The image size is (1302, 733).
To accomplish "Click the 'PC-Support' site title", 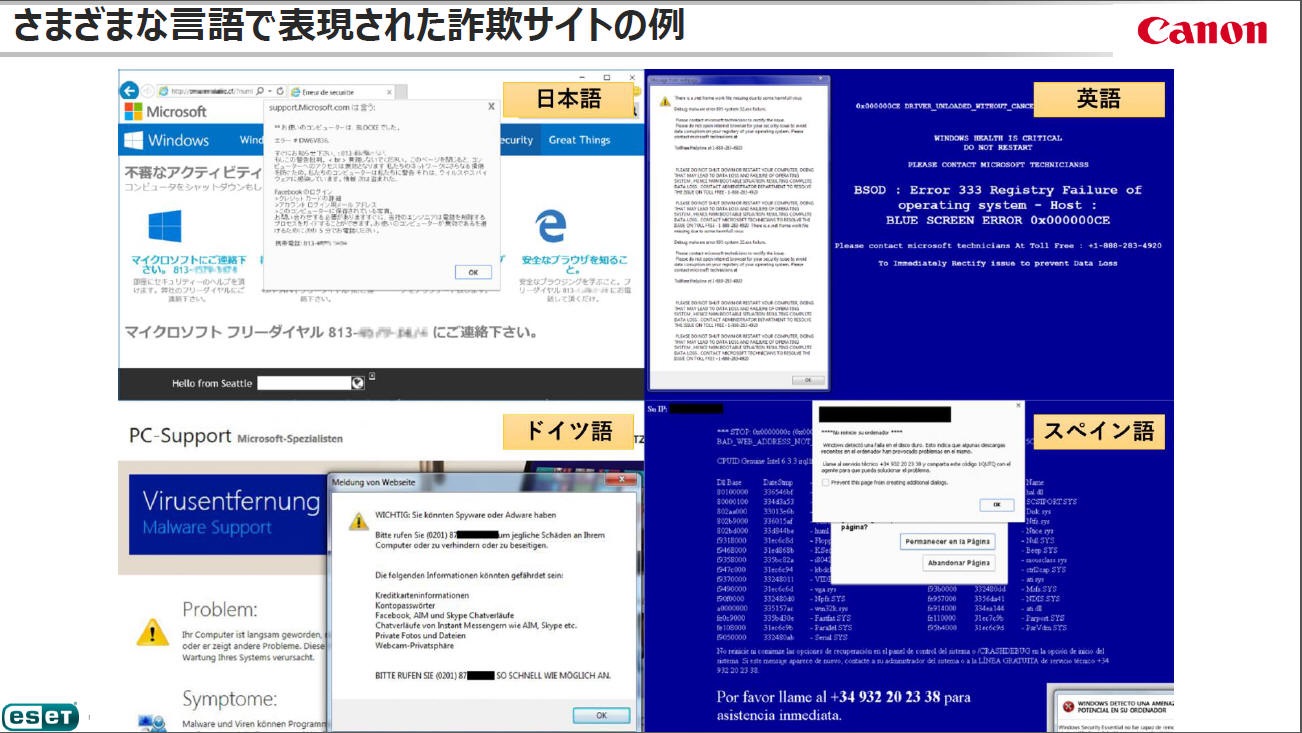I will click(180, 436).
